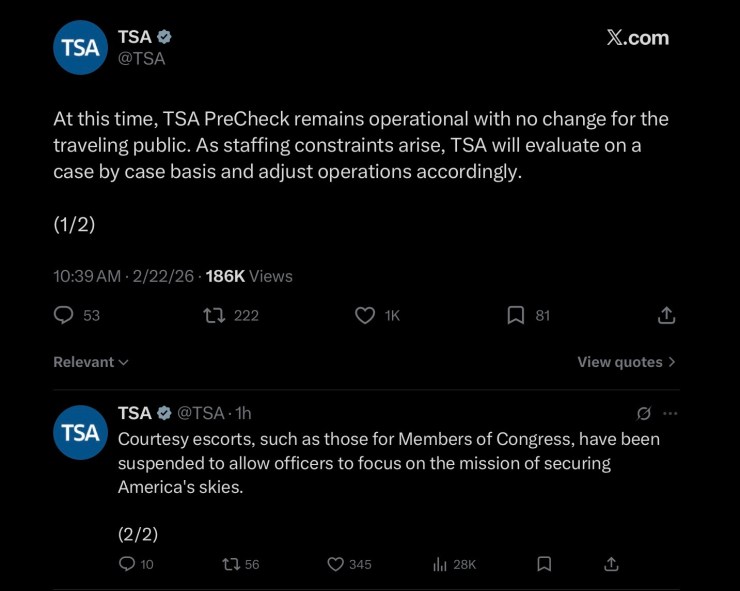This screenshot has width=740, height=591.
Task: Bookmark the Courtesy escorts reply
Action: [544, 564]
